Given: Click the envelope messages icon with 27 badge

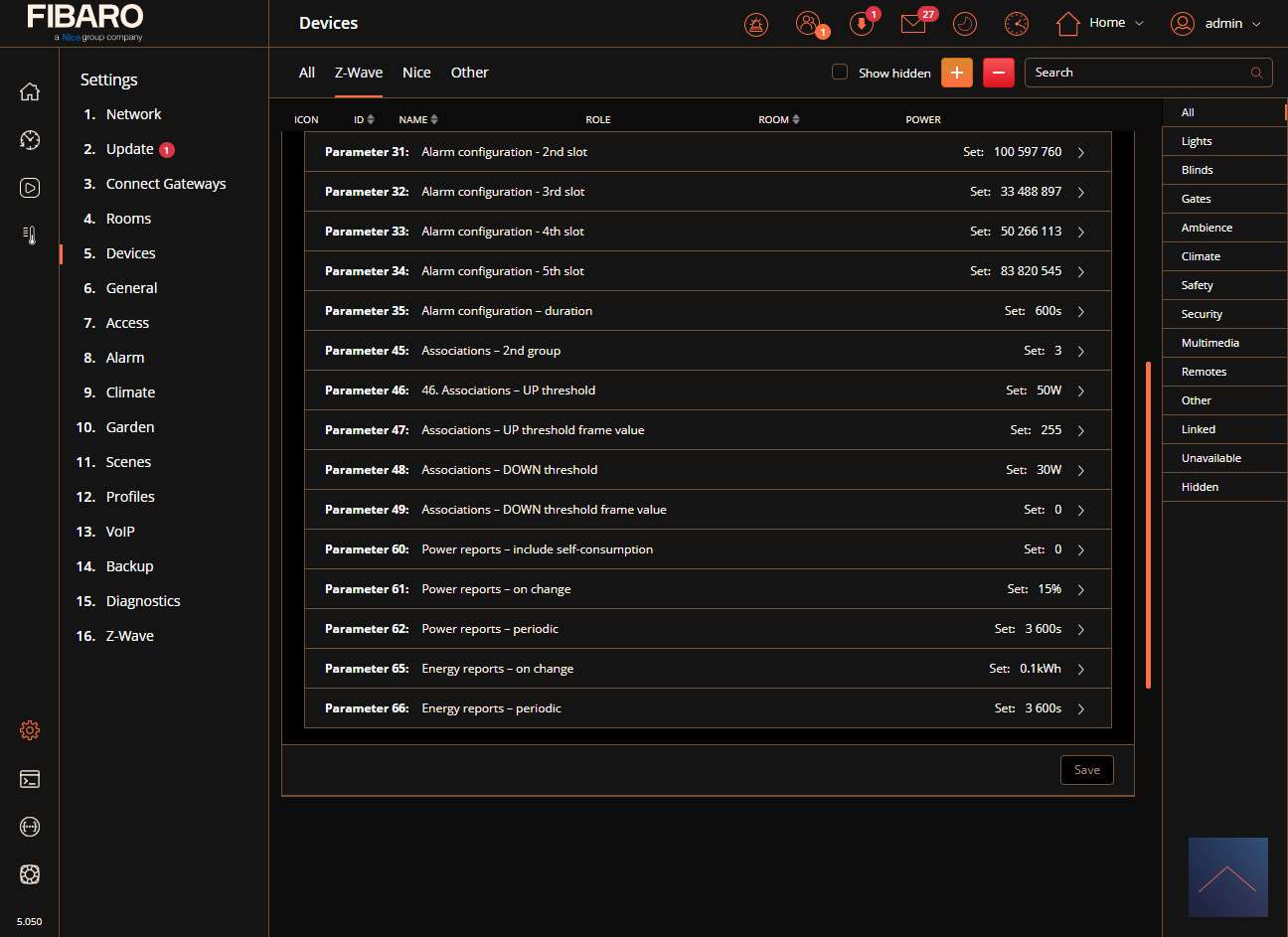Looking at the screenshot, I should [x=913, y=24].
